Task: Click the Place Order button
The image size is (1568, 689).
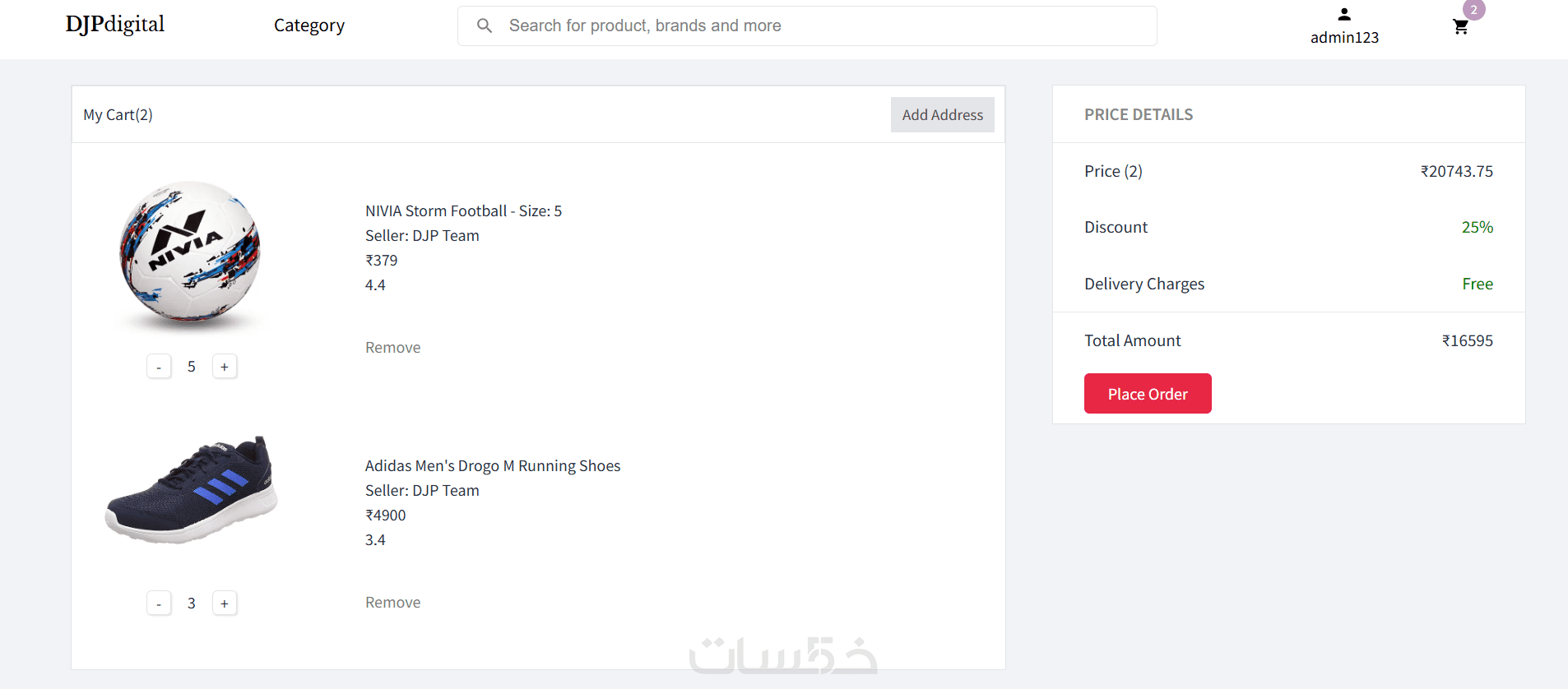Action: click(x=1147, y=394)
